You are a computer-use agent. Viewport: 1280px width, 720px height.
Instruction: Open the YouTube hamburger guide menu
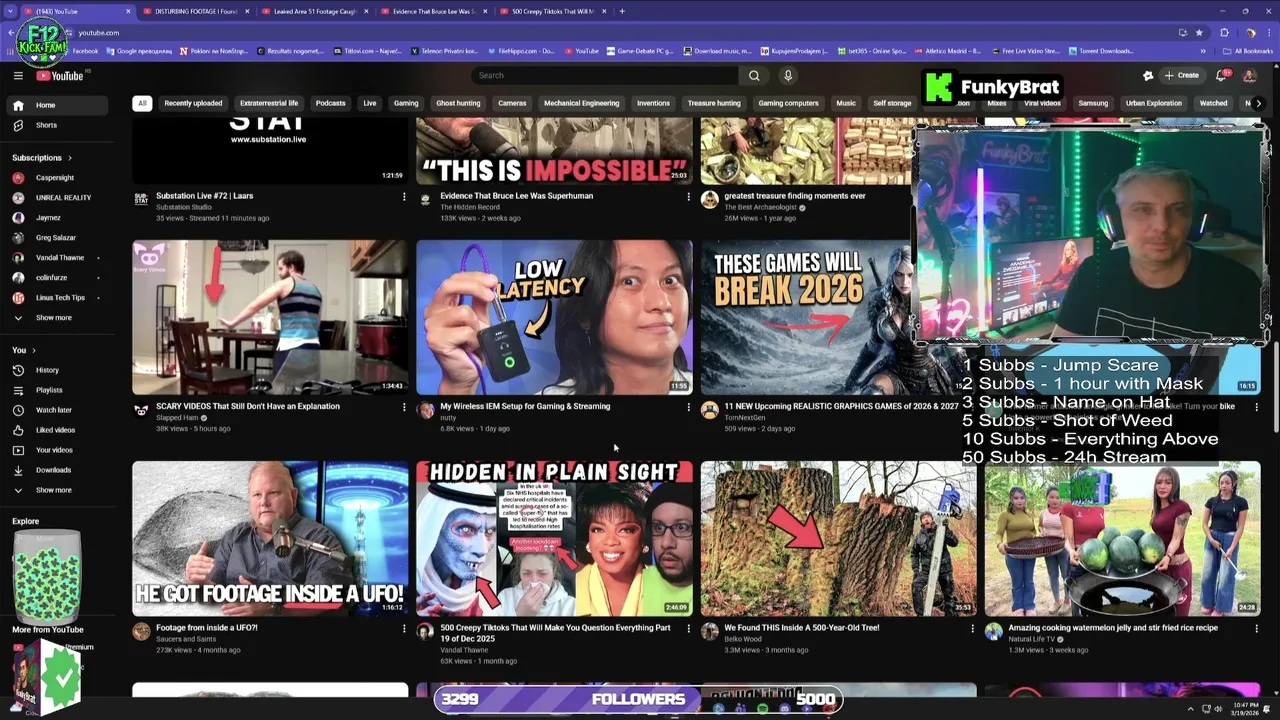click(x=18, y=75)
